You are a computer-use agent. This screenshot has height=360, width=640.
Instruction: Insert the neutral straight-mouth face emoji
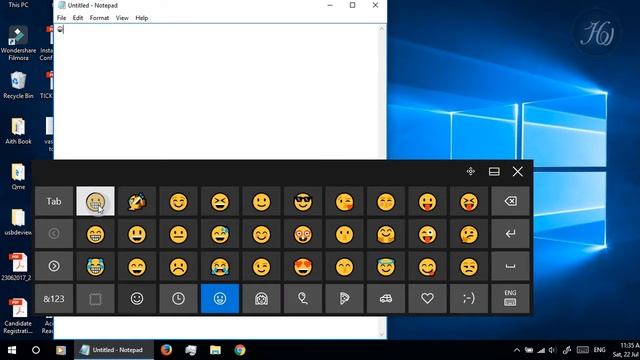tap(178, 234)
